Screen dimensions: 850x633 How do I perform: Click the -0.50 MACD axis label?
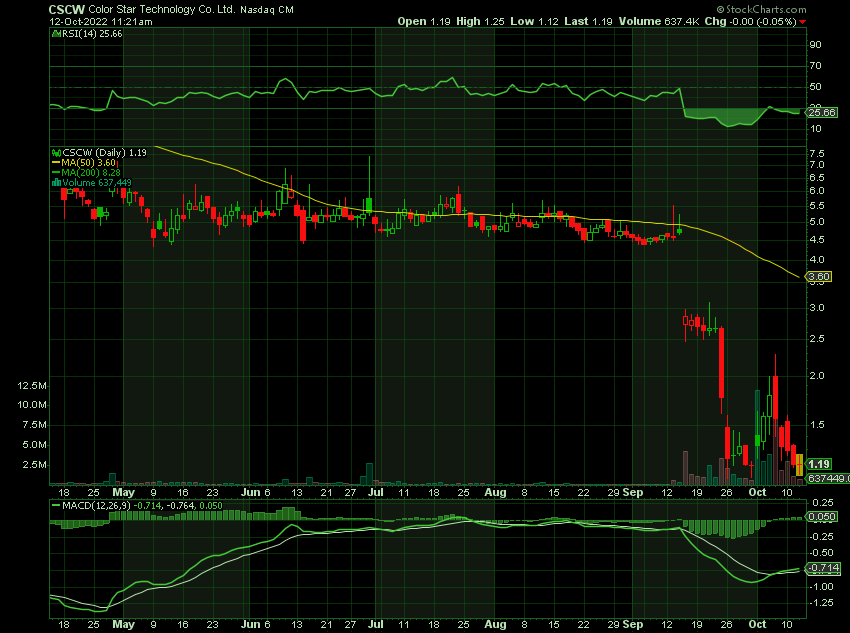click(822, 553)
